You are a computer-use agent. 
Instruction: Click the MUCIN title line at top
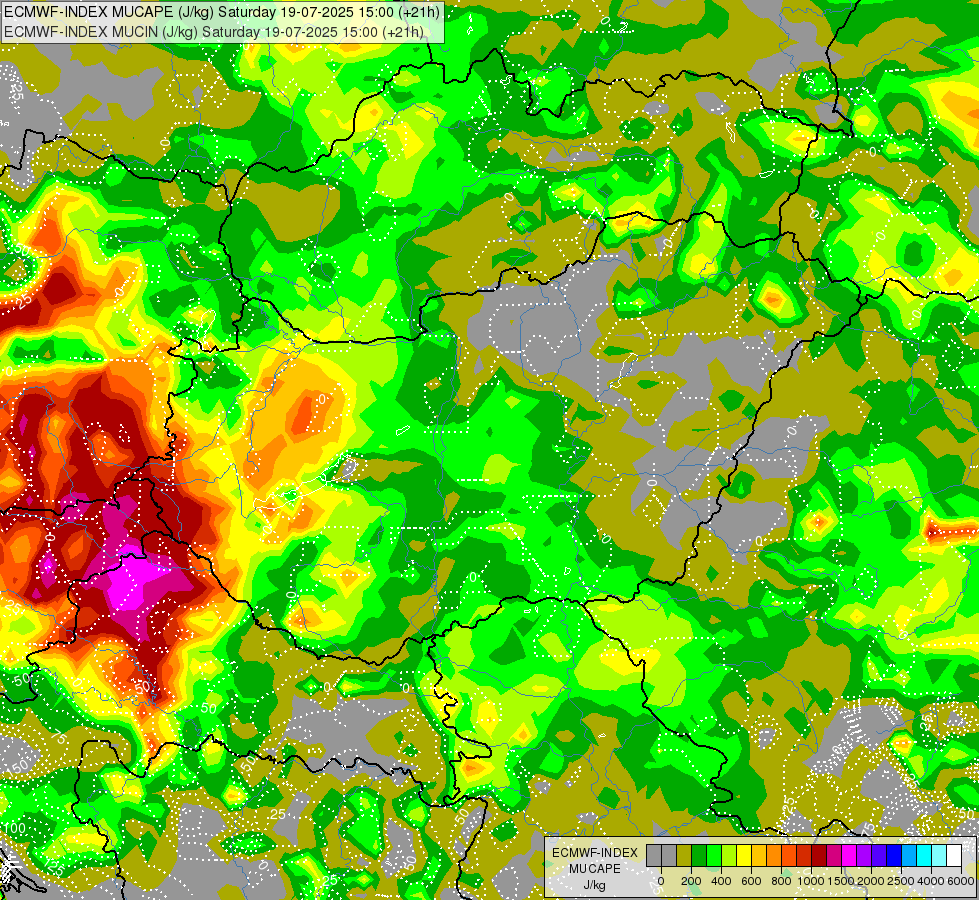(x=214, y=31)
